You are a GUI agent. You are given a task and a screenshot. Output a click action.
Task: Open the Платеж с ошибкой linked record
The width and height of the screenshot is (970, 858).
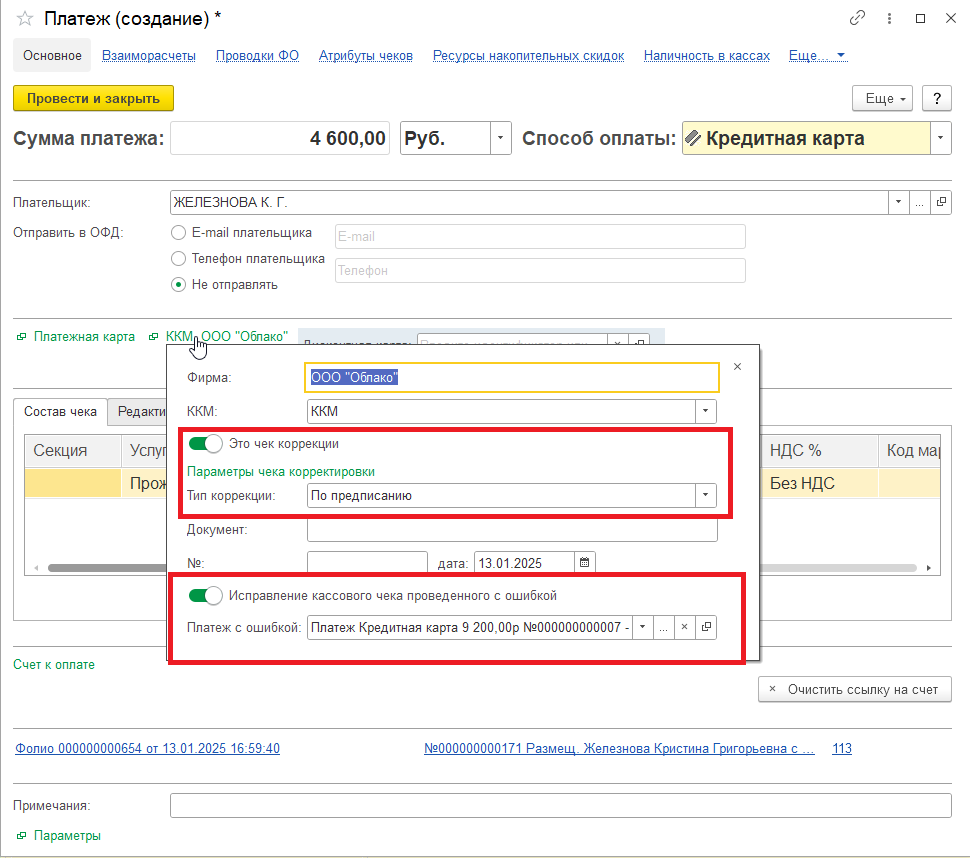click(x=706, y=627)
